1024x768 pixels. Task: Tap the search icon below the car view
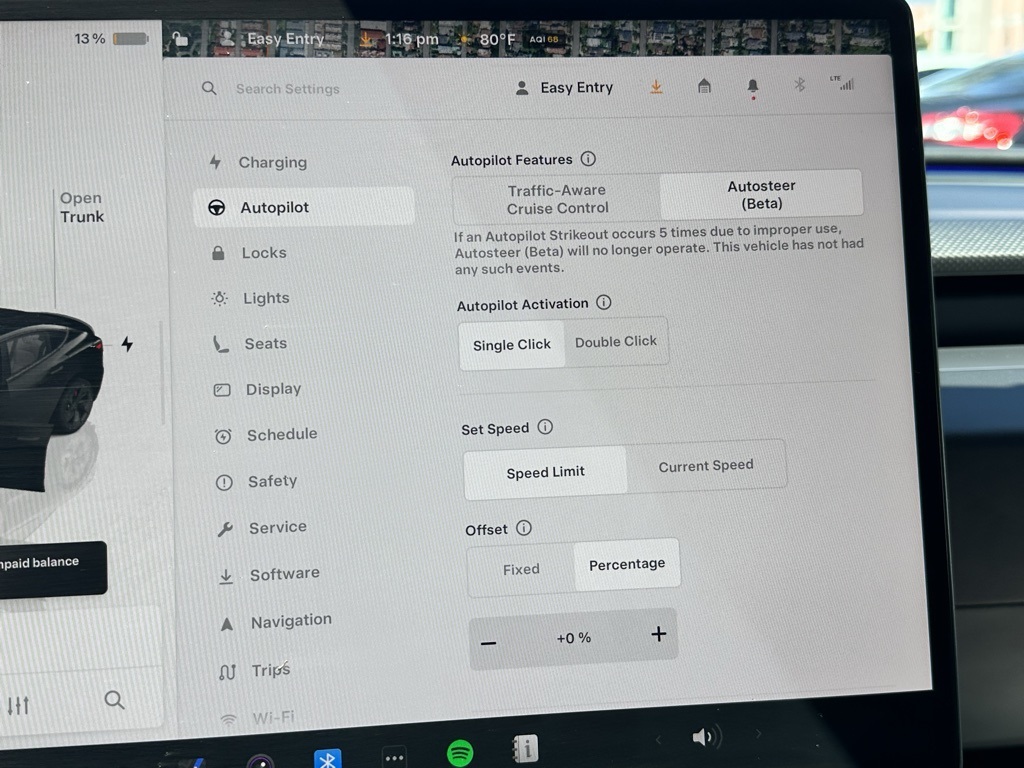(x=114, y=700)
